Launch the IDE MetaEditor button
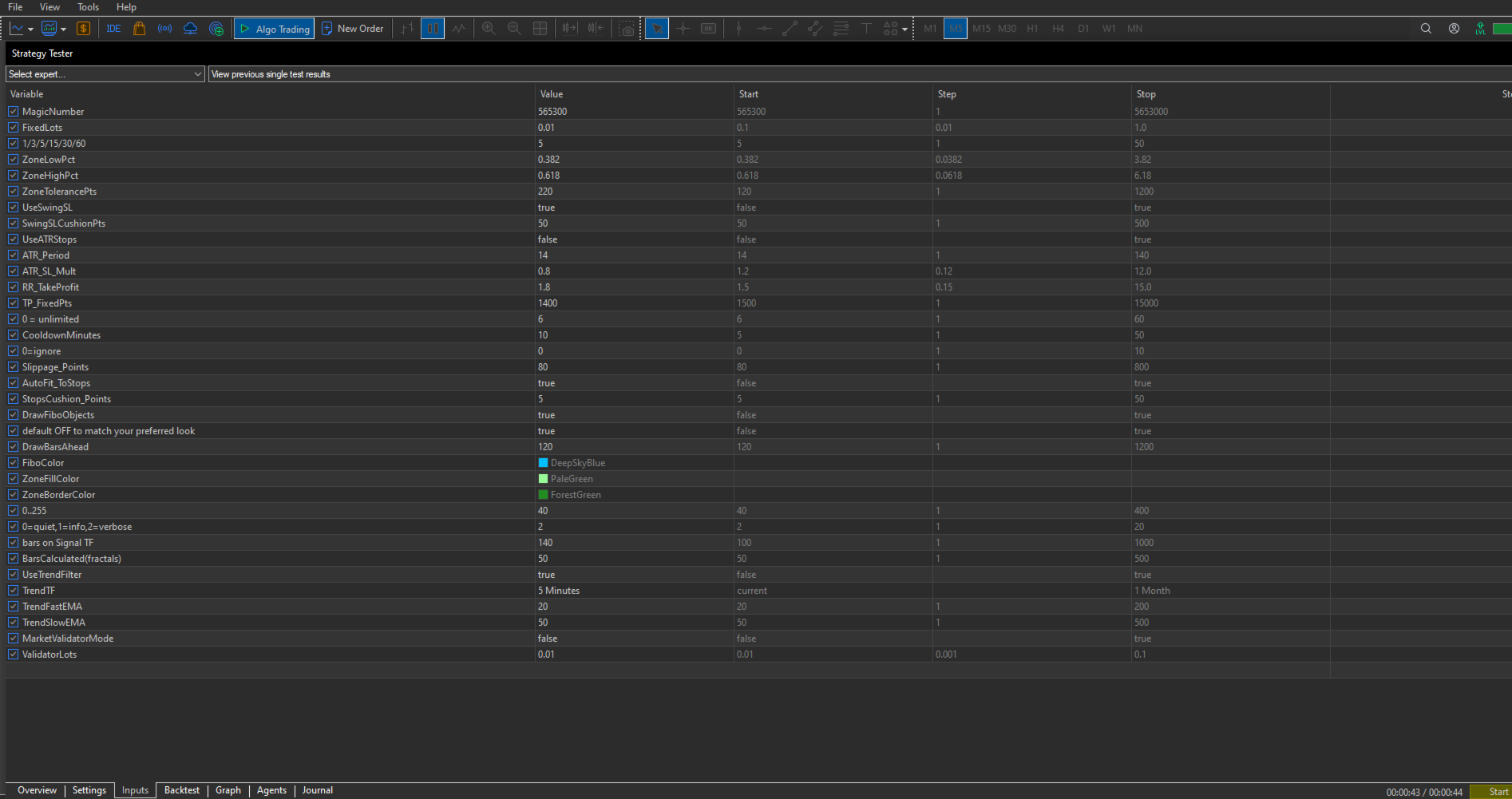 pos(113,29)
